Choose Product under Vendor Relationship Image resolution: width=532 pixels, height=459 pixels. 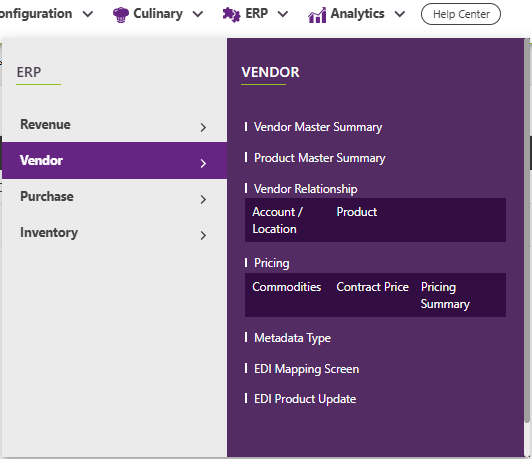click(x=357, y=212)
